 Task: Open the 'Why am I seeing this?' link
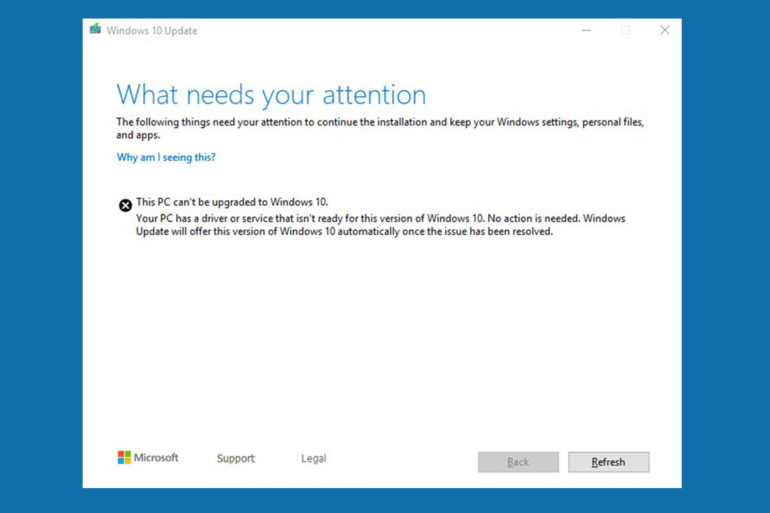click(x=166, y=158)
